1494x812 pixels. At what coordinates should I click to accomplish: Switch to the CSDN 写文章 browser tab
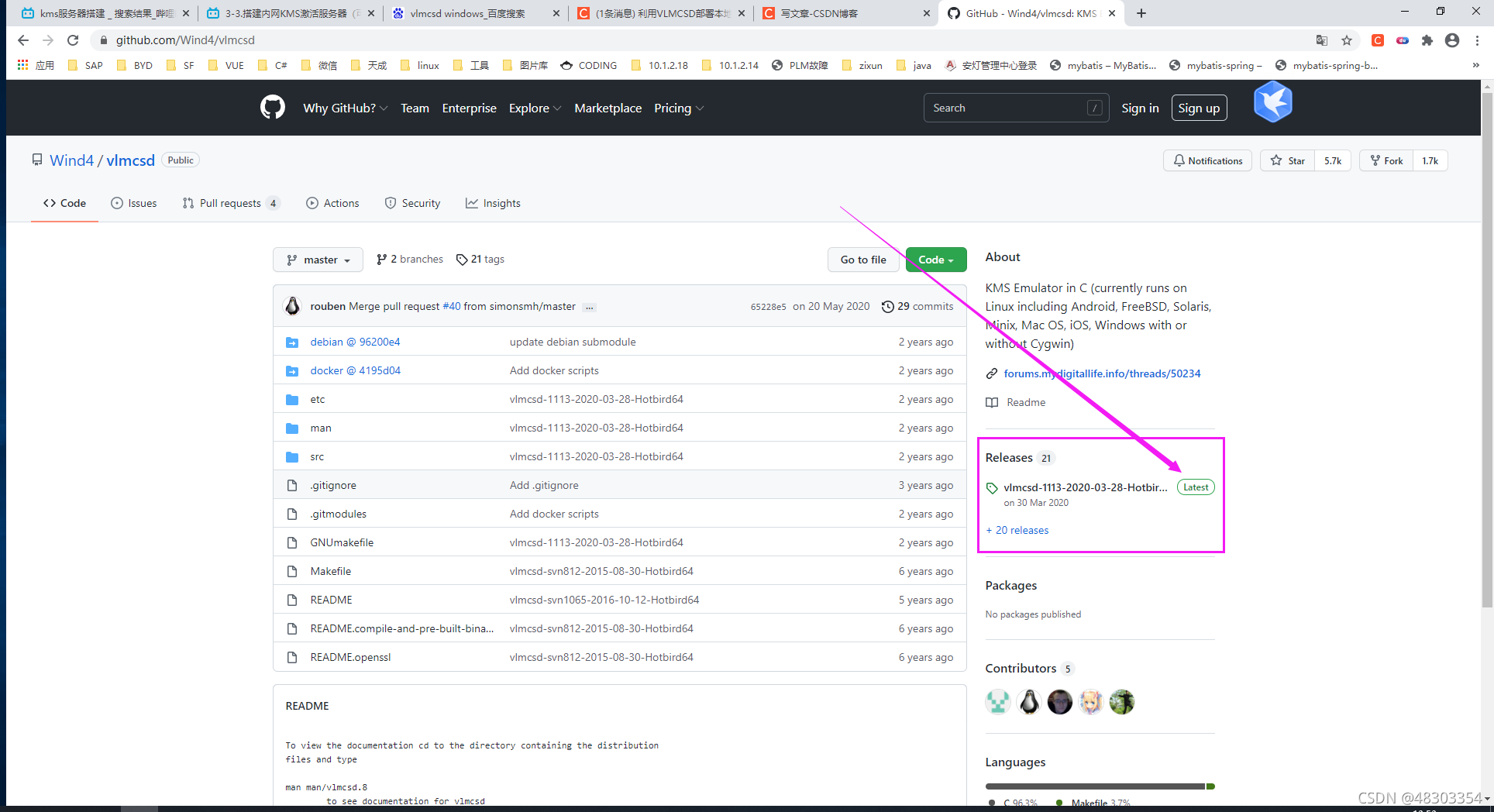coord(845,13)
